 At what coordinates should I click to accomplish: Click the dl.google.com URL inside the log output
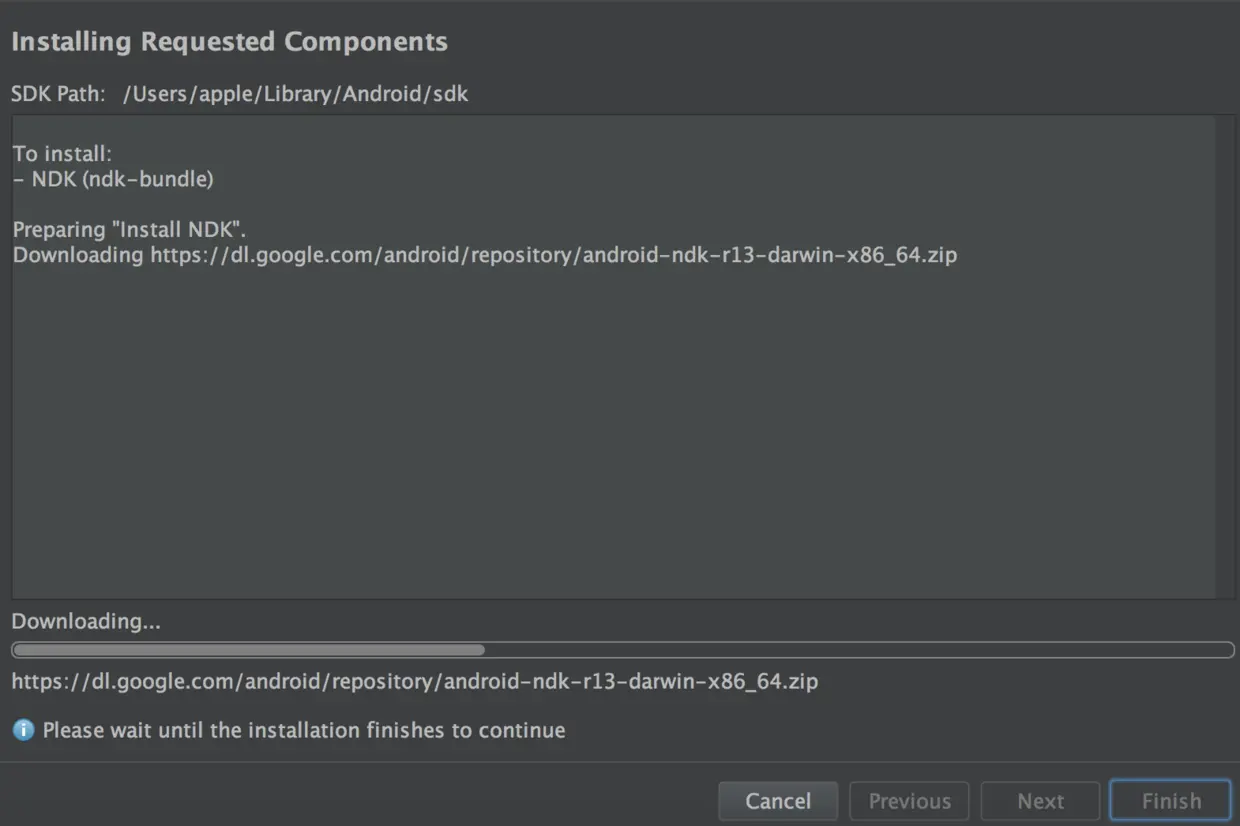(553, 255)
